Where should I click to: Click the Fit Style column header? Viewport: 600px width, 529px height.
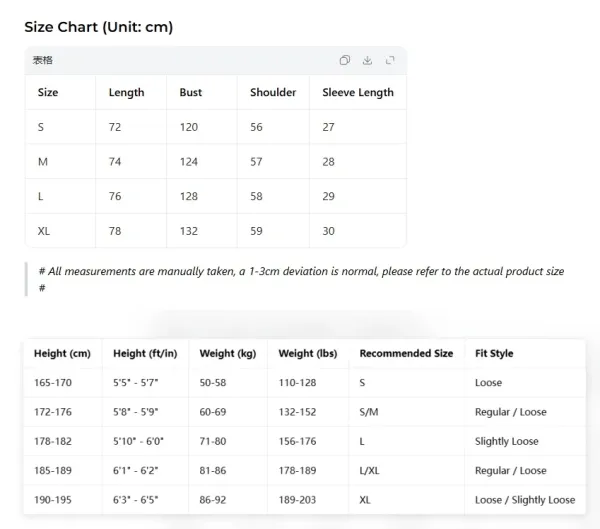tap(494, 353)
